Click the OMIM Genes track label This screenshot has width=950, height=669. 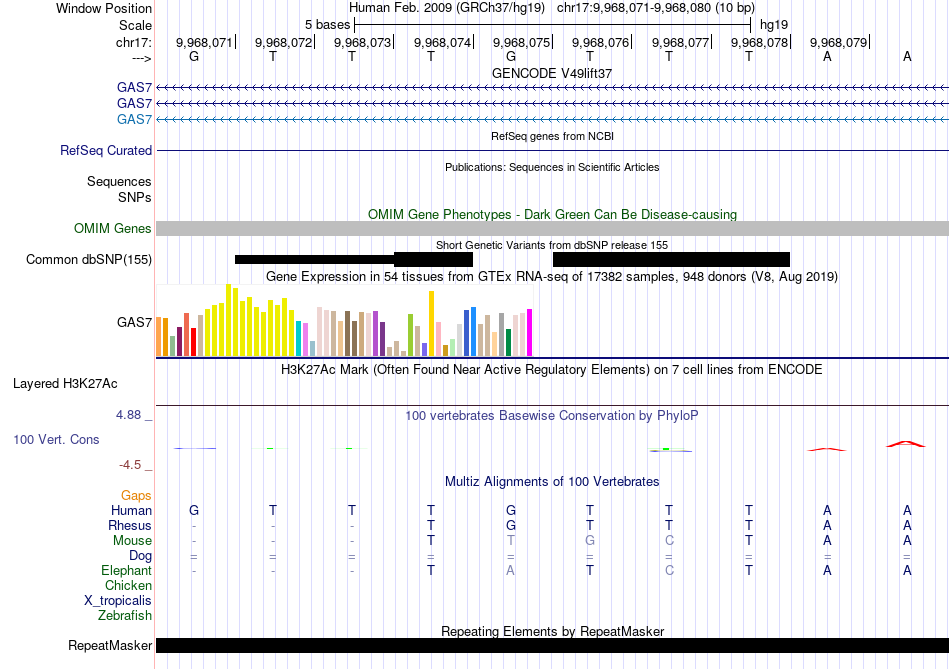112,228
